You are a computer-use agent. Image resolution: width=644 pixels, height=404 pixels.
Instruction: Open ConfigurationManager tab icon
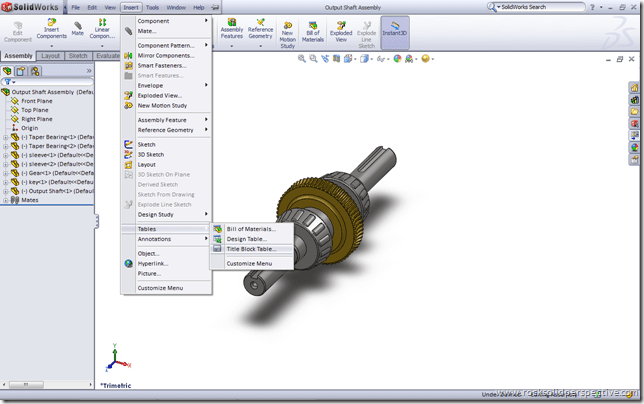[35, 71]
